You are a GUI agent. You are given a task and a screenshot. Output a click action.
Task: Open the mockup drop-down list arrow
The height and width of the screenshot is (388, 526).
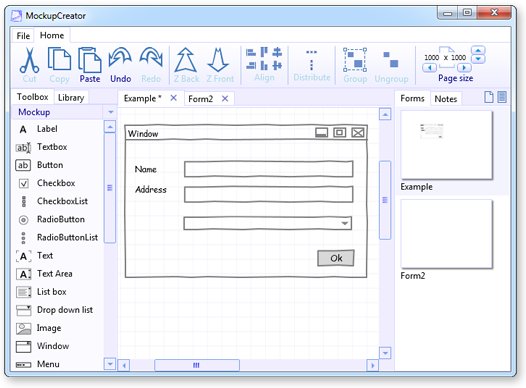345,223
